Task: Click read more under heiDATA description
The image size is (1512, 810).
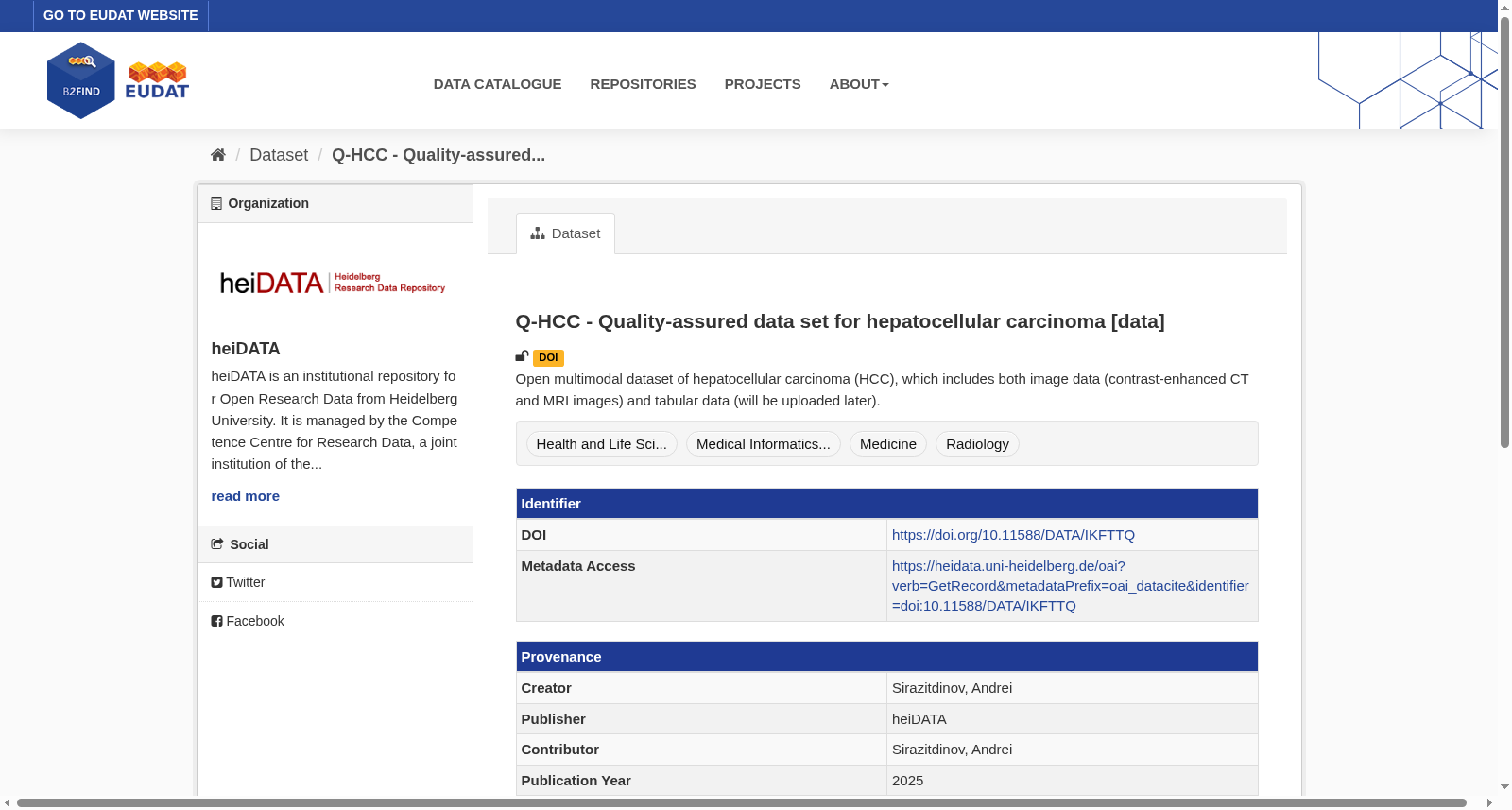Action: click(x=246, y=496)
